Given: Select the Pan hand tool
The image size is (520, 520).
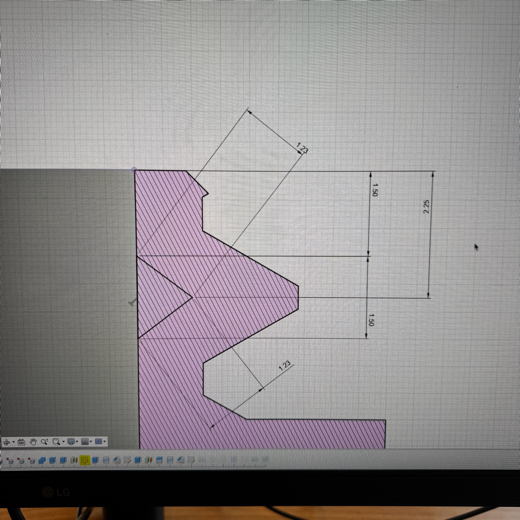Looking at the screenshot, I should point(33,442).
